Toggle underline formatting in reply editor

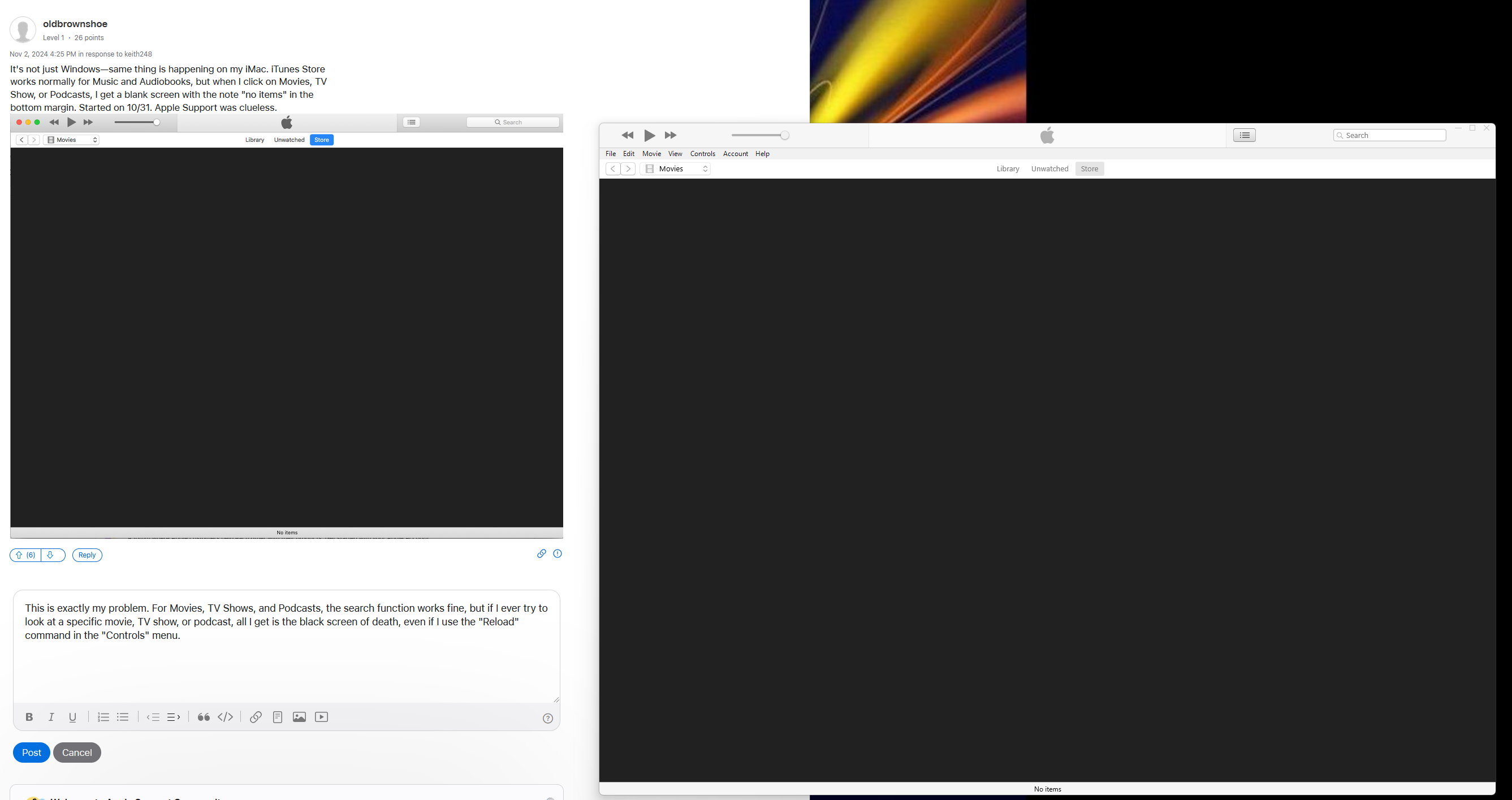[73, 717]
